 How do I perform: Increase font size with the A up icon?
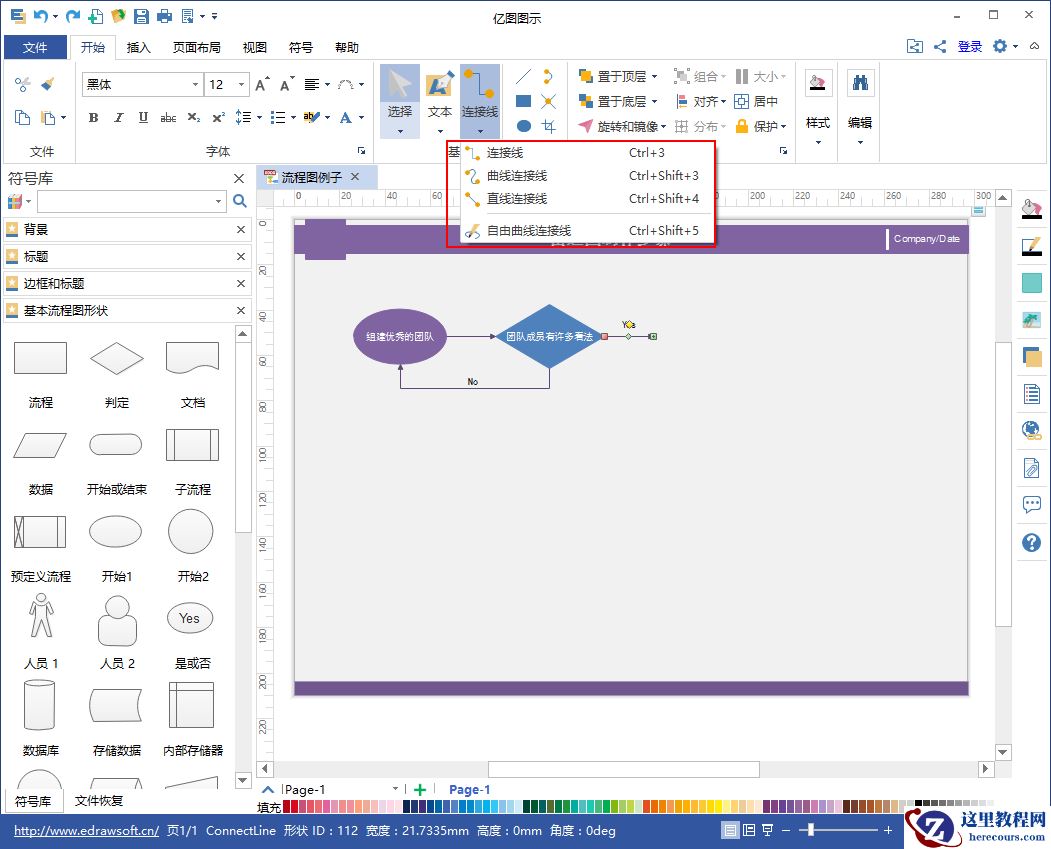pos(262,84)
